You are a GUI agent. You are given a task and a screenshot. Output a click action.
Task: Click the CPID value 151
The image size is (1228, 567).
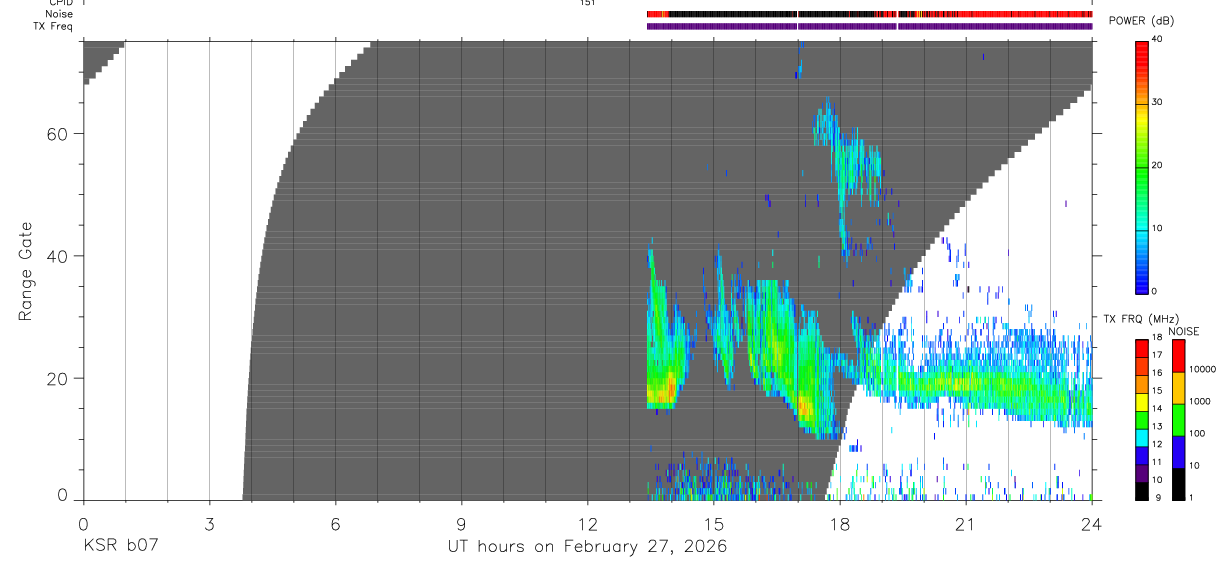pyautogui.click(x=587, y=3)
